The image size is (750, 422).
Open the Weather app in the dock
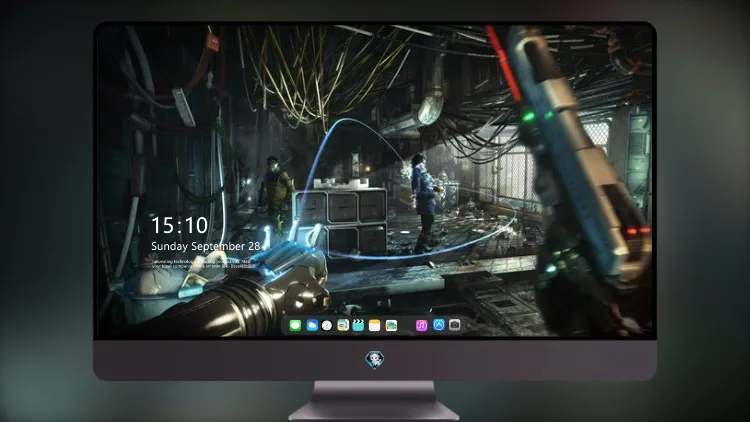click(312, 326)
